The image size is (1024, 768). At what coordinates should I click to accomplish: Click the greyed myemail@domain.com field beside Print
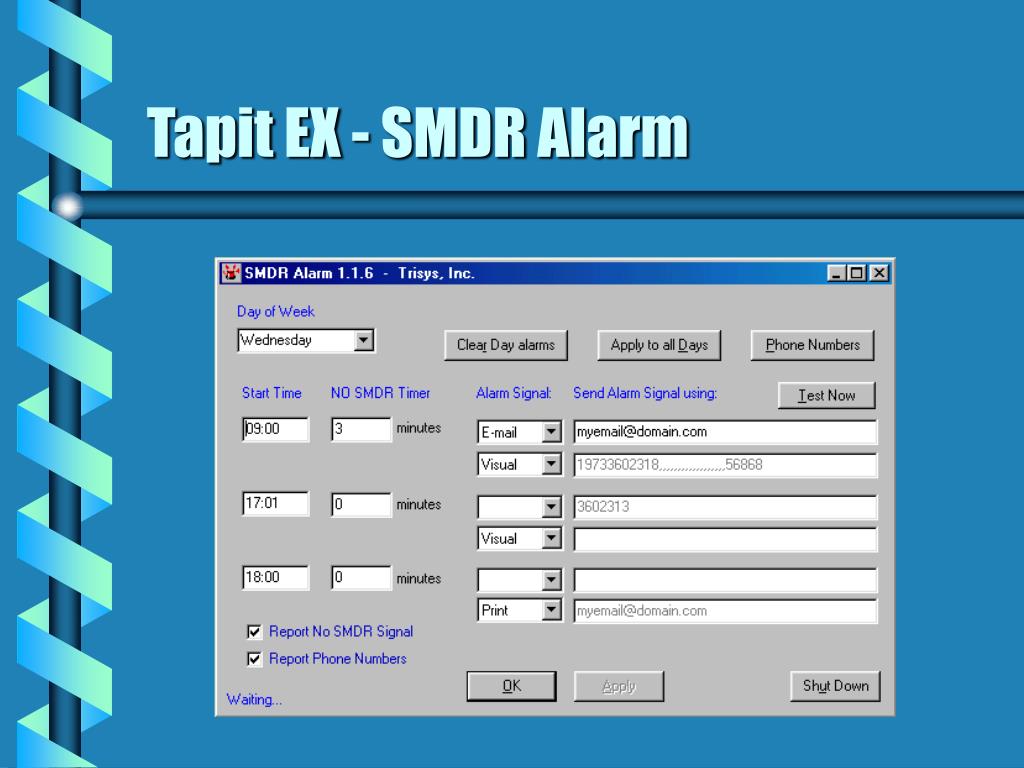pyautogui.click(x=725, y=611)
